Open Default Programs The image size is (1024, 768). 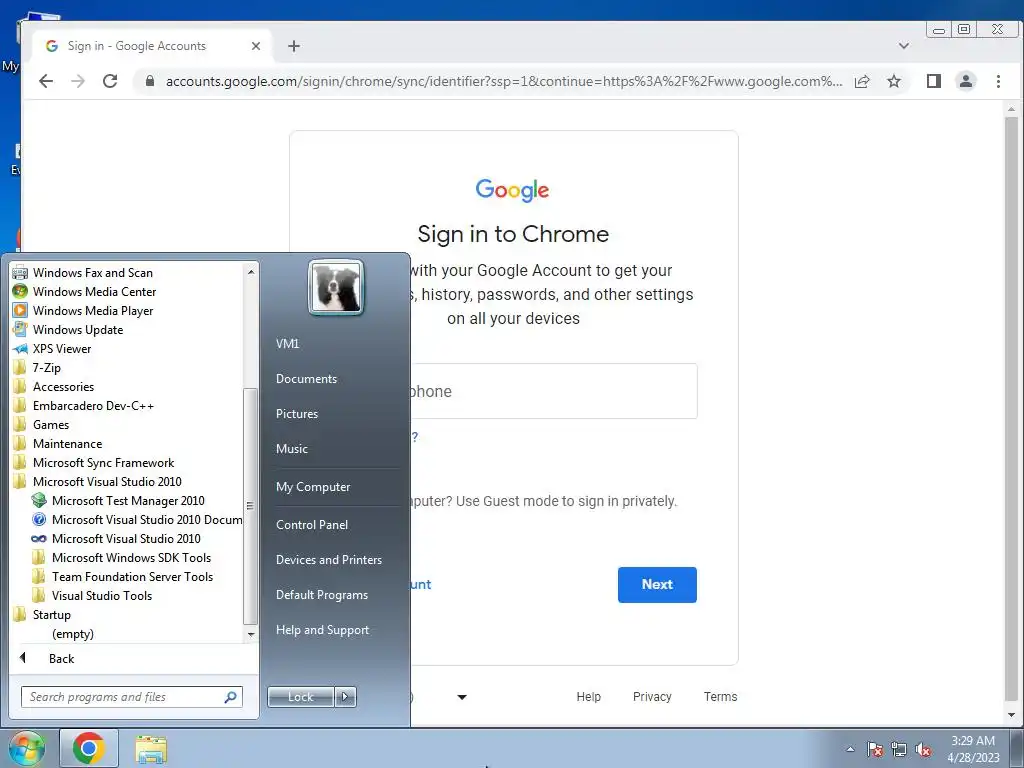click(x=321, y=595)
